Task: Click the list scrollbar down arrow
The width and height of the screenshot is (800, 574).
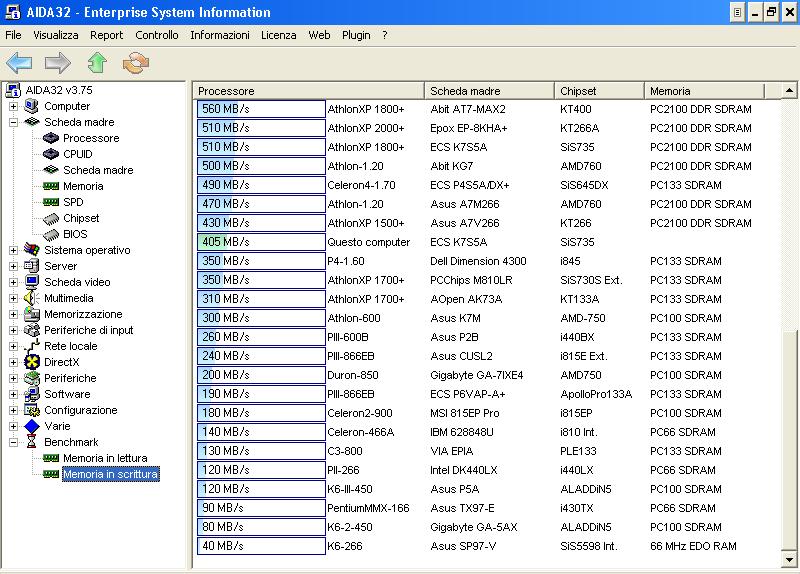Action: coord(789,560)
